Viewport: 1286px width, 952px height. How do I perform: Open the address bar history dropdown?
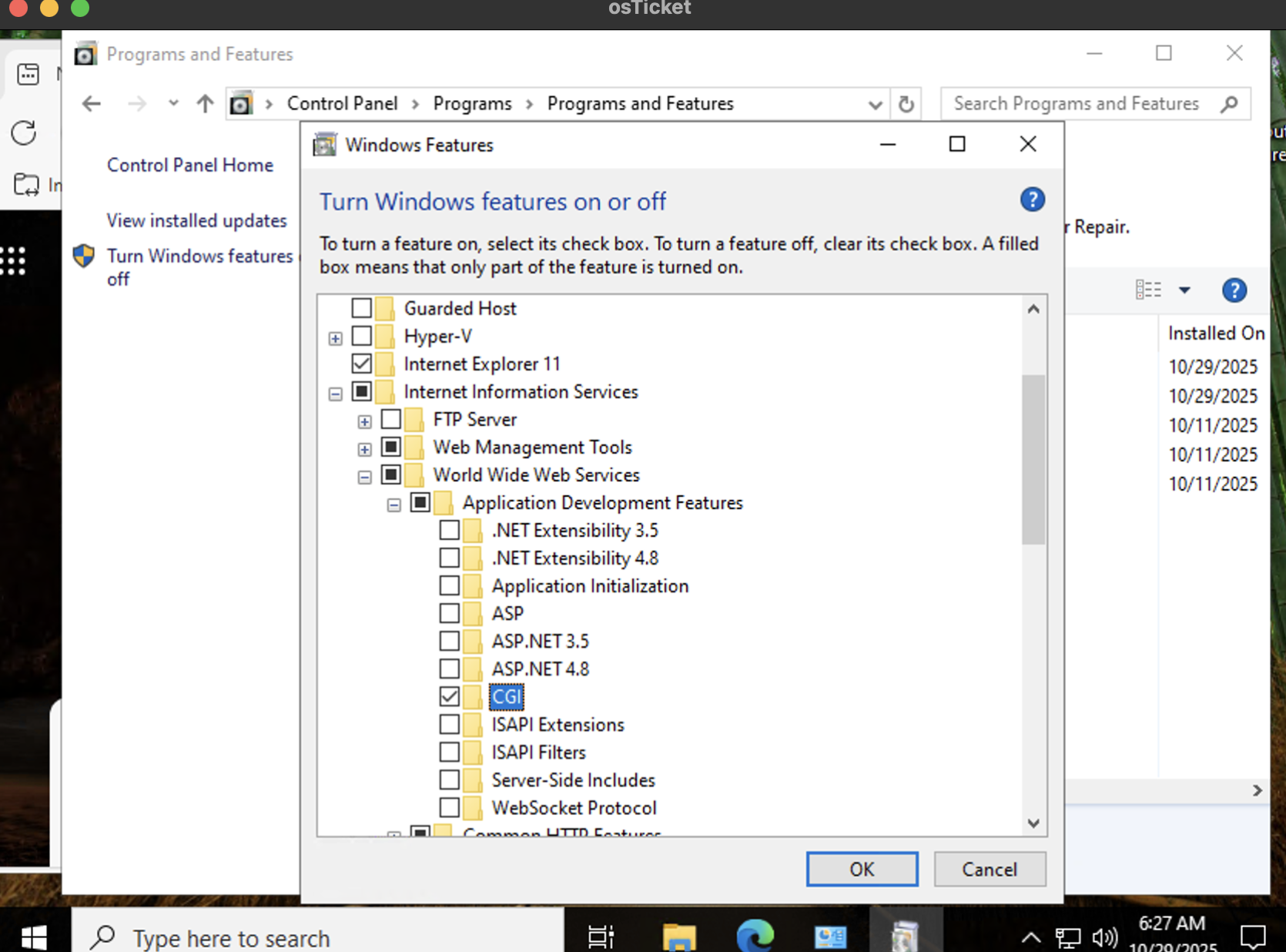pyautogui.click(x=875, y=104)
